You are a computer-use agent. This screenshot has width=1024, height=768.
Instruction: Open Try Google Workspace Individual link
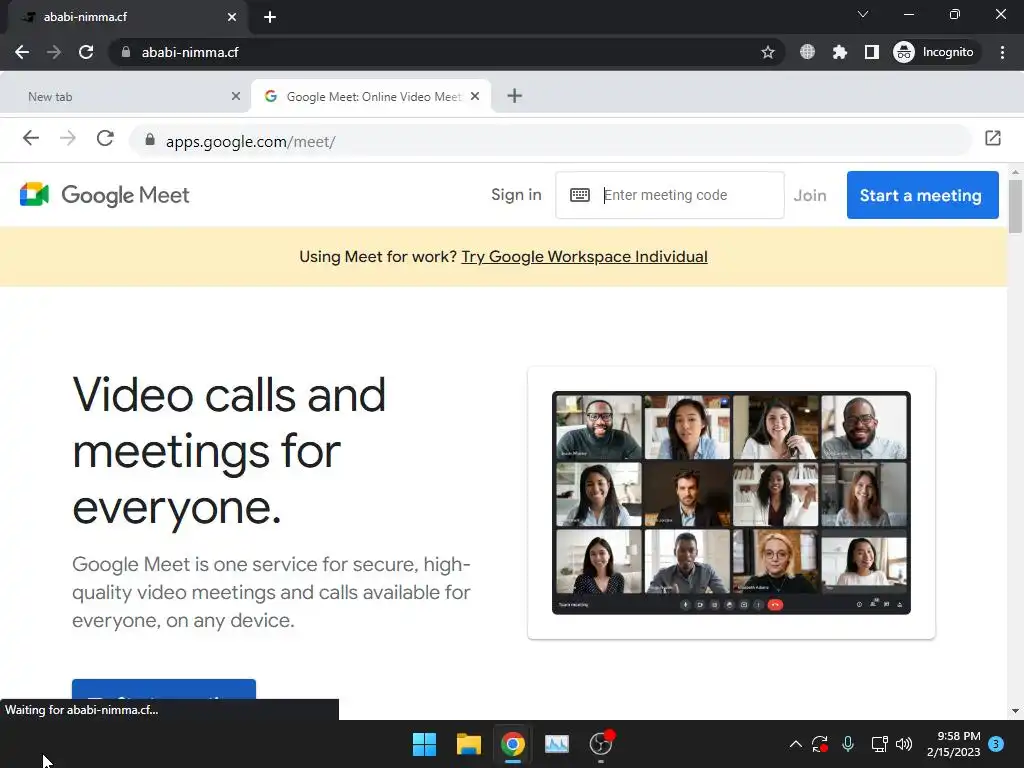[584, 257]
